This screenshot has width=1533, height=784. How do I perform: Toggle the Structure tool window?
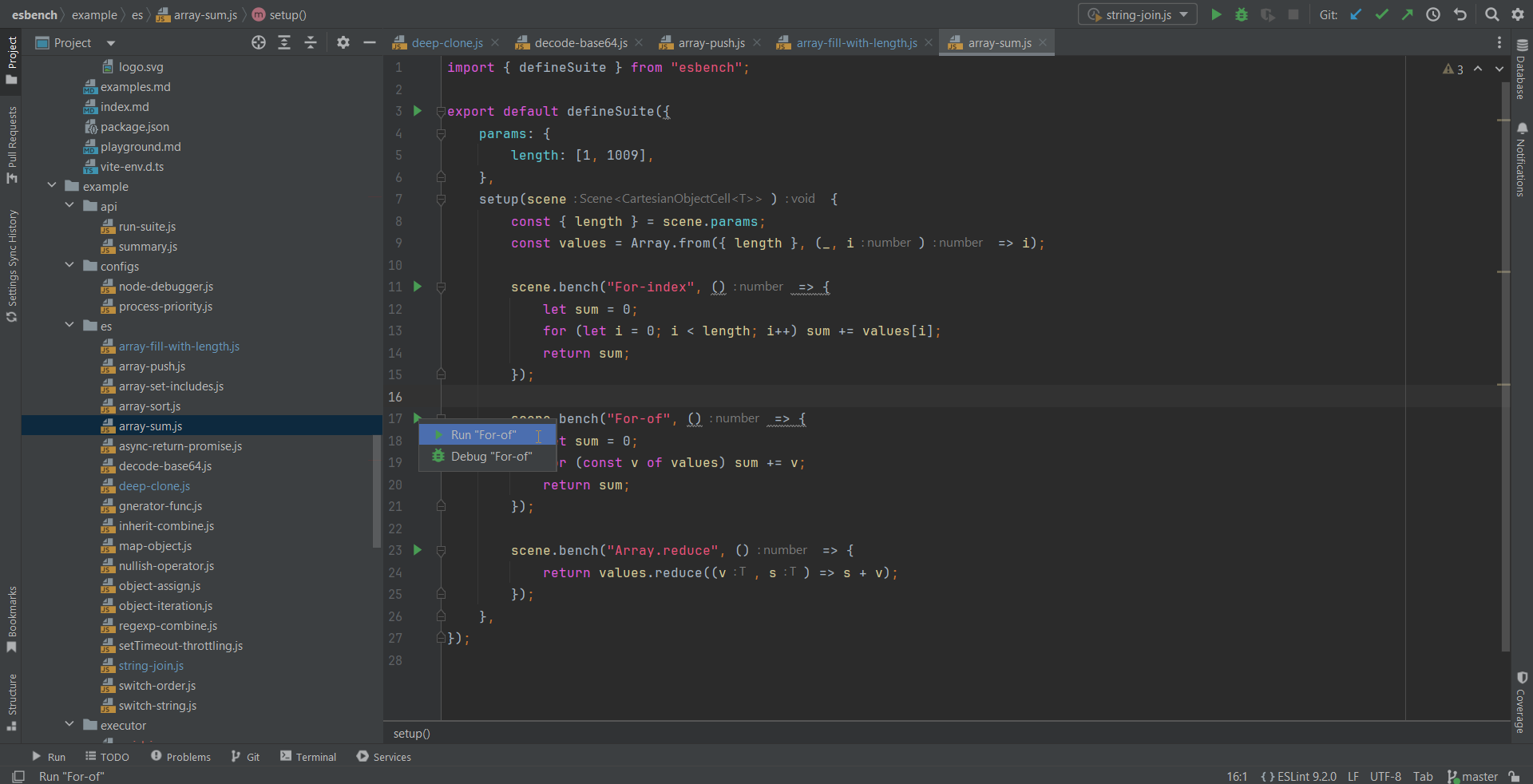click(12, 701)
